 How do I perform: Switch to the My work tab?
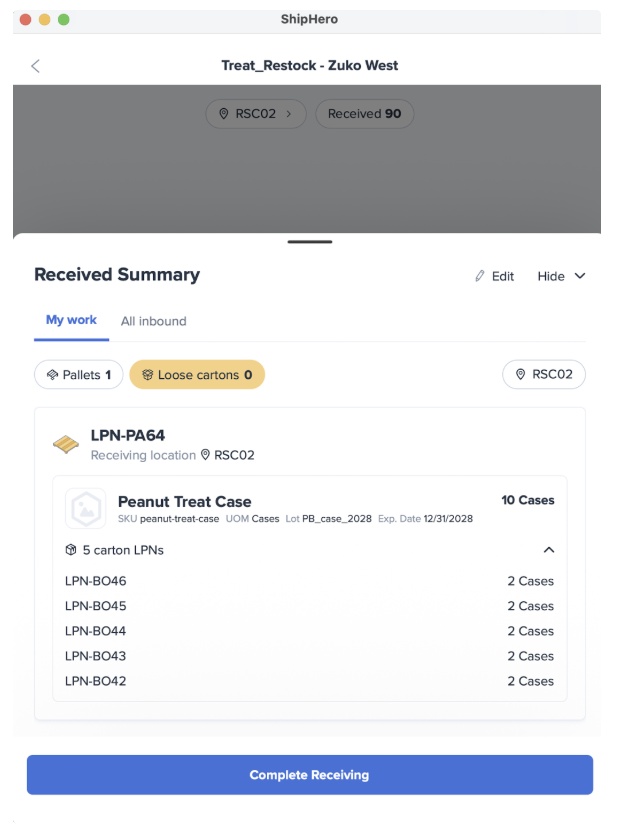point(71,320)
